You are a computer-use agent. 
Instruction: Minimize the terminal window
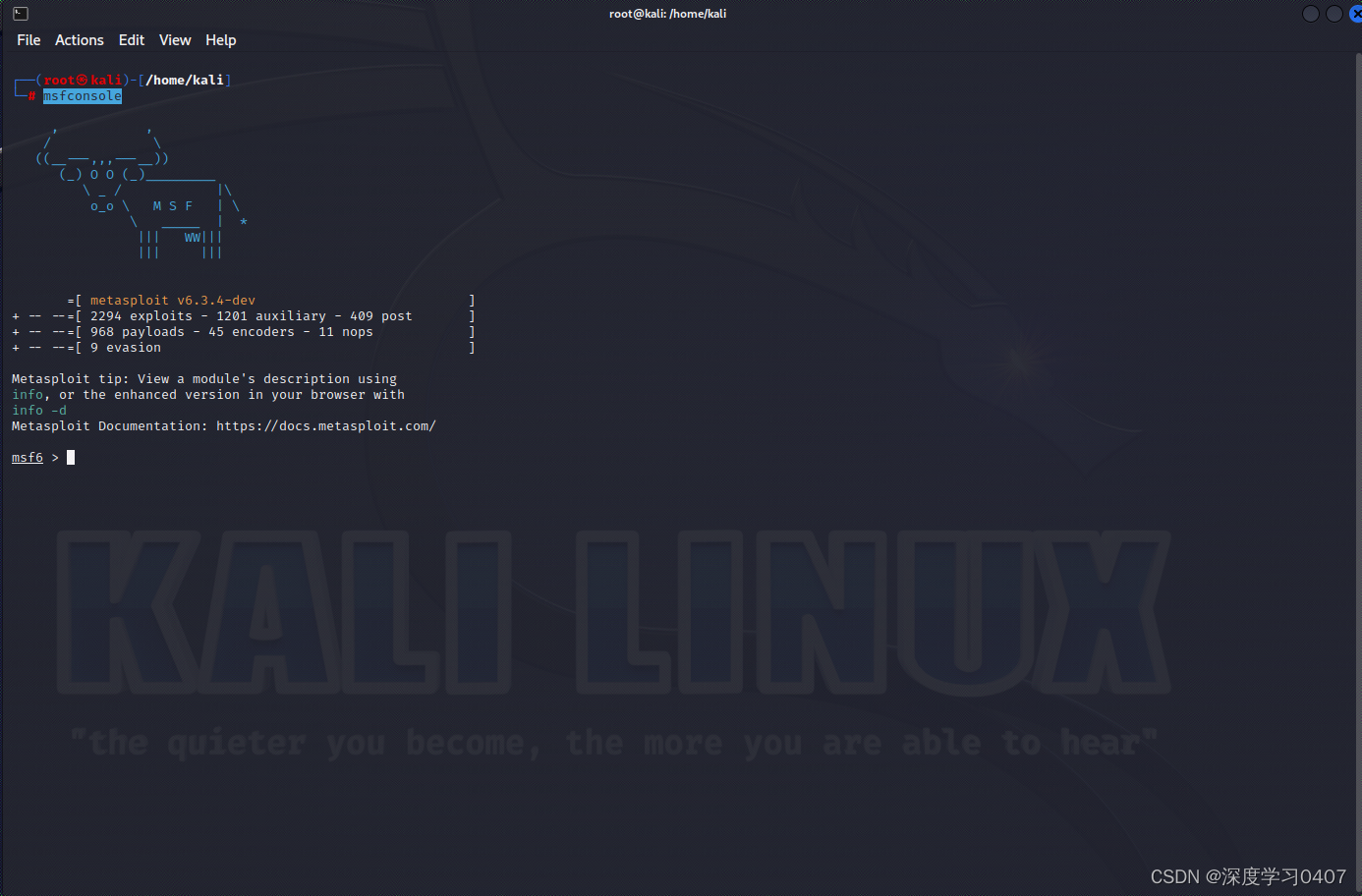[x=1310, y=14]
